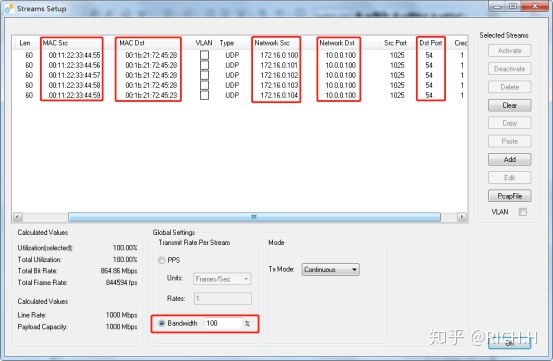
Task: Sort by the Len column header
Action: point(25,43)
